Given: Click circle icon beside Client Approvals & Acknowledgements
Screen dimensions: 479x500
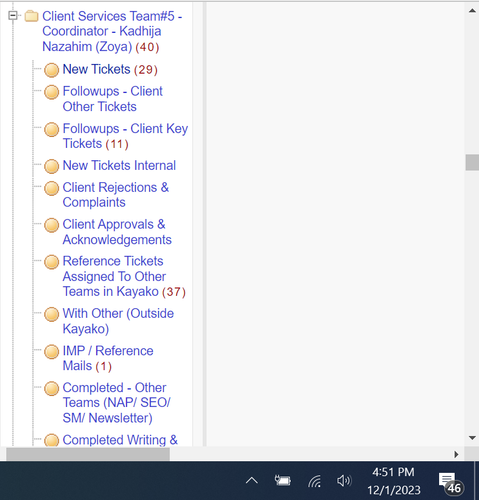Looking at the screenshot, I should click(x=51, y=225).
